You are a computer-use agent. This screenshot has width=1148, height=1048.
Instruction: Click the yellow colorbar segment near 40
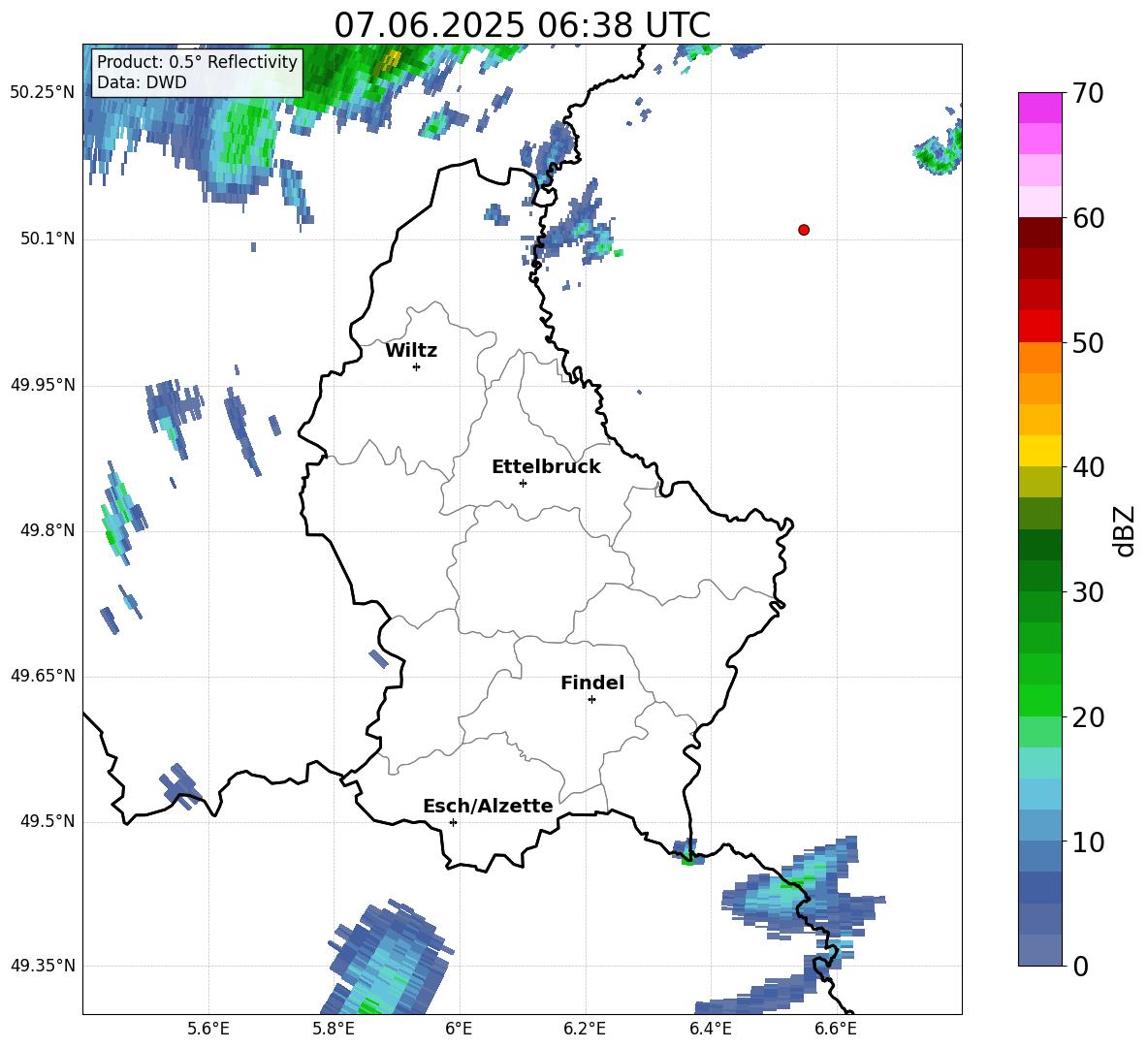pos(1039,451)
